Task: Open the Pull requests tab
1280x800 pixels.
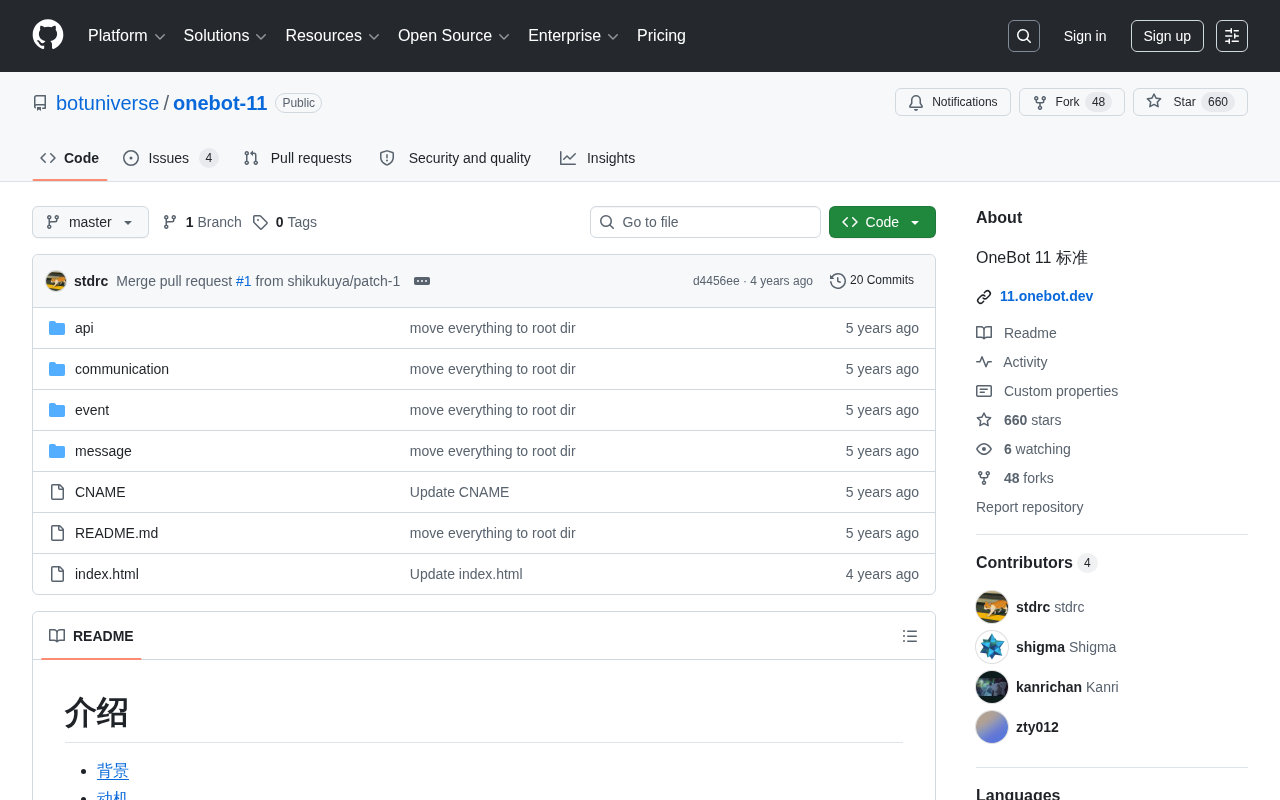Action: pos(298,158)
